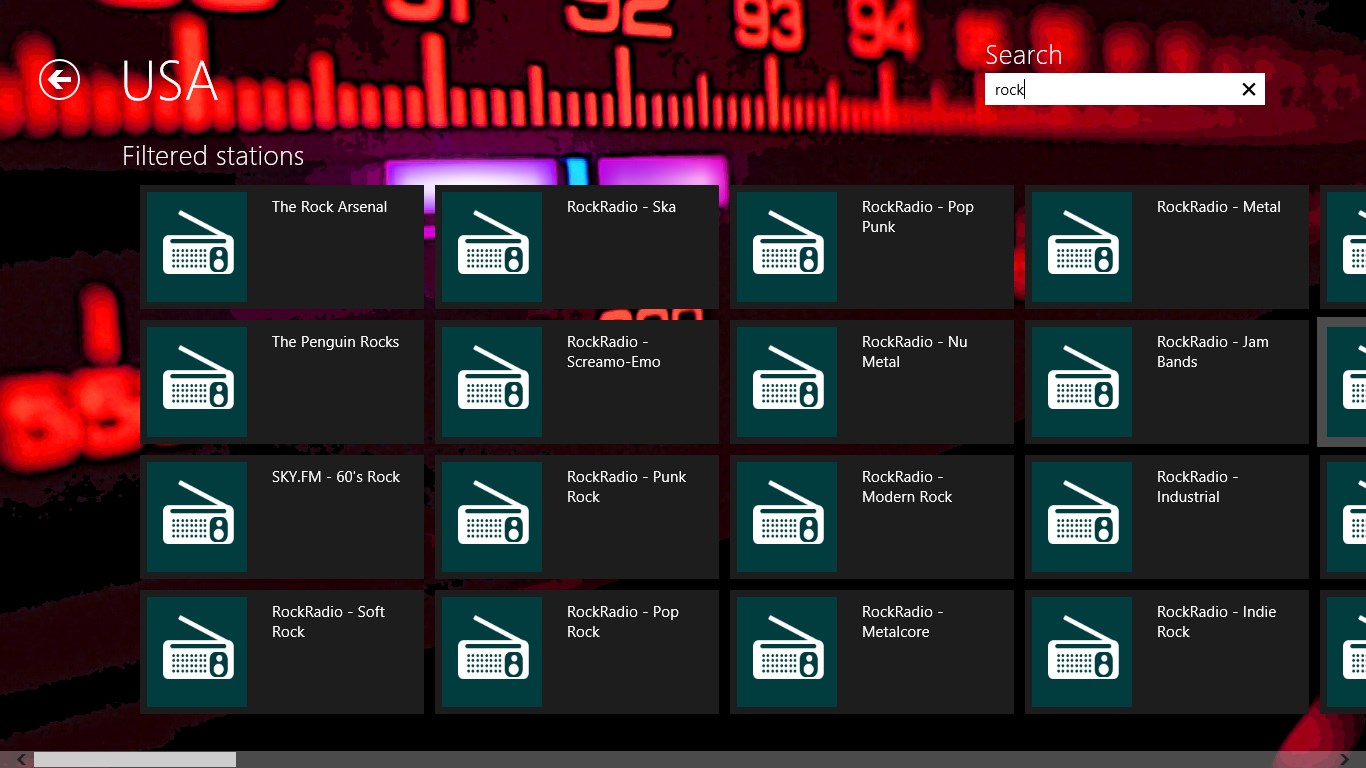The image size is (1366, 768).
Task: Click the horizontal scrollbar's left arrow
Action: [x=21, y=760]
